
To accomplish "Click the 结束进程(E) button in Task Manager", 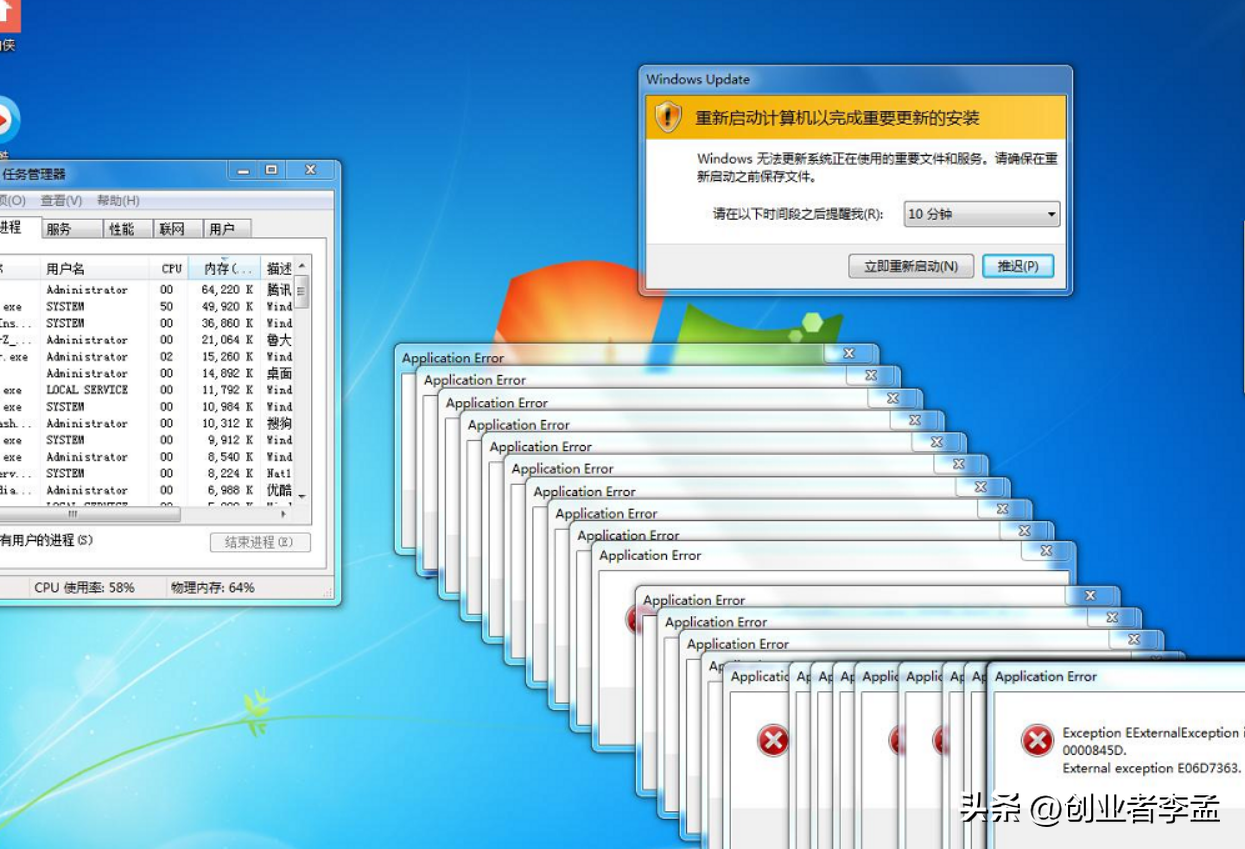I will click(260, 542).
